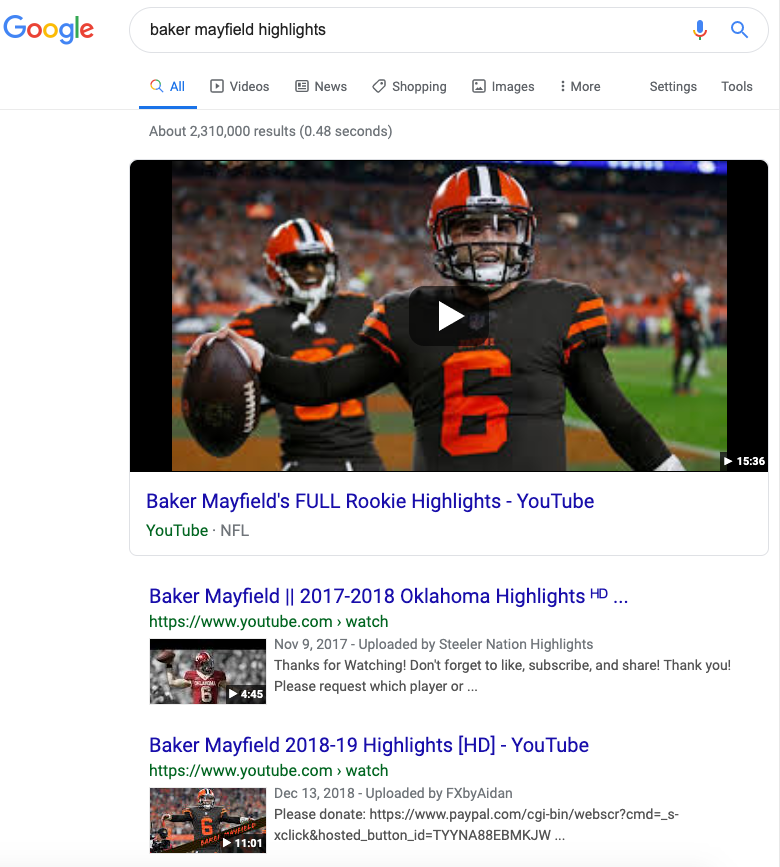Switch to the Images tab
Image resolution: width=780 pixels, height=867 pixels.
coord(503,87)
